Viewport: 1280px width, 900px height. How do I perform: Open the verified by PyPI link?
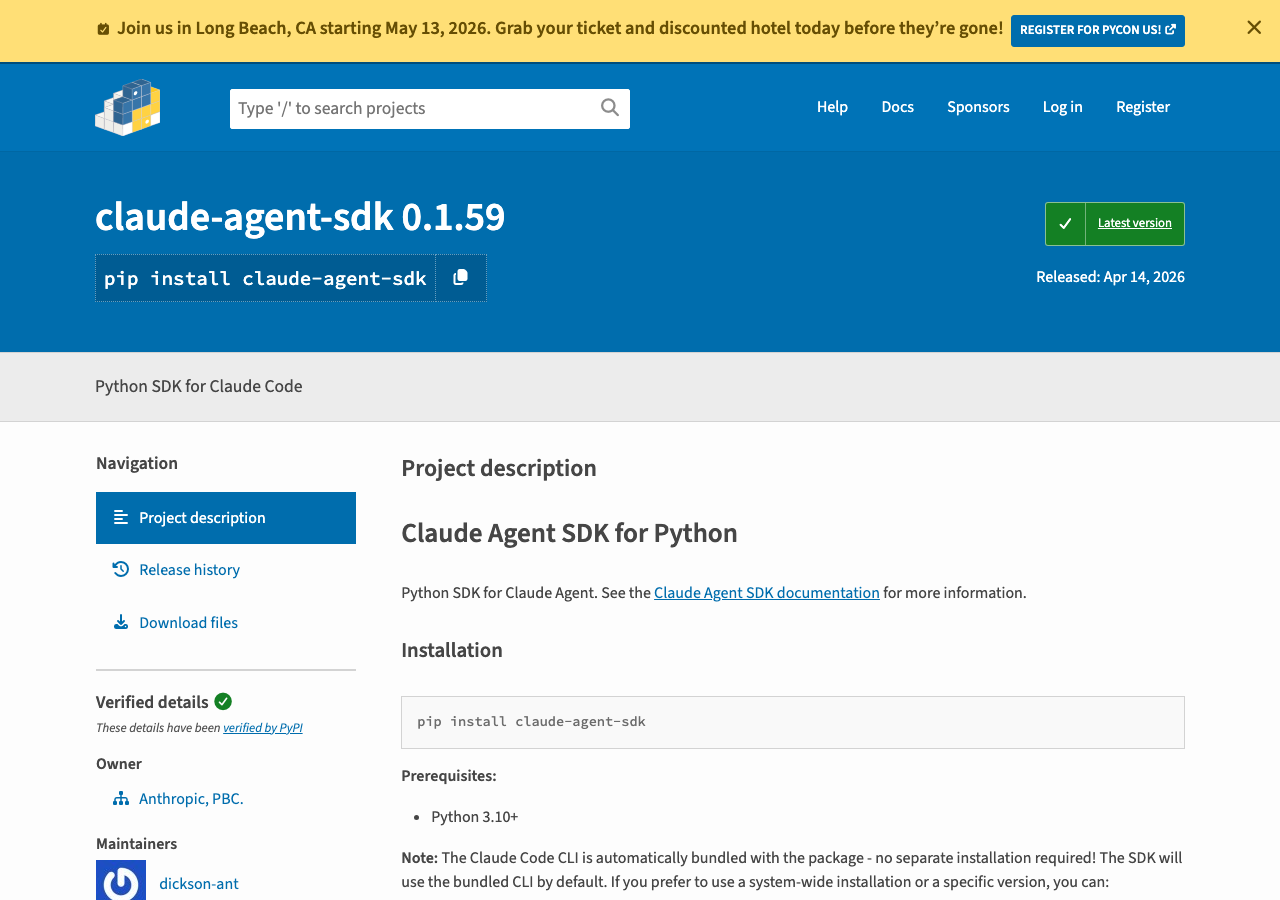(262, 728)
